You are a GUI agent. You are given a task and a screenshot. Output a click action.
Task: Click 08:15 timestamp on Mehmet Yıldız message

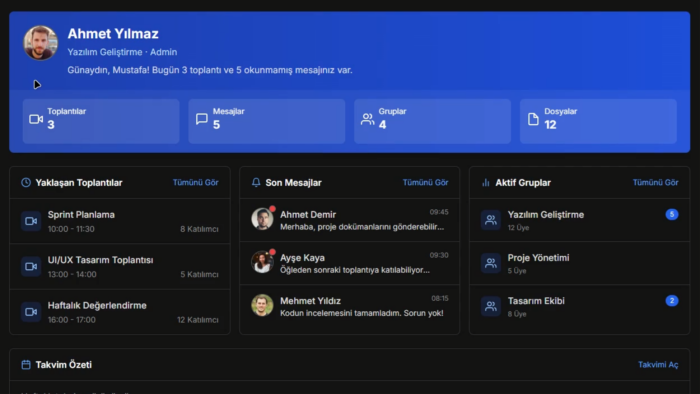tap(440, 299)
